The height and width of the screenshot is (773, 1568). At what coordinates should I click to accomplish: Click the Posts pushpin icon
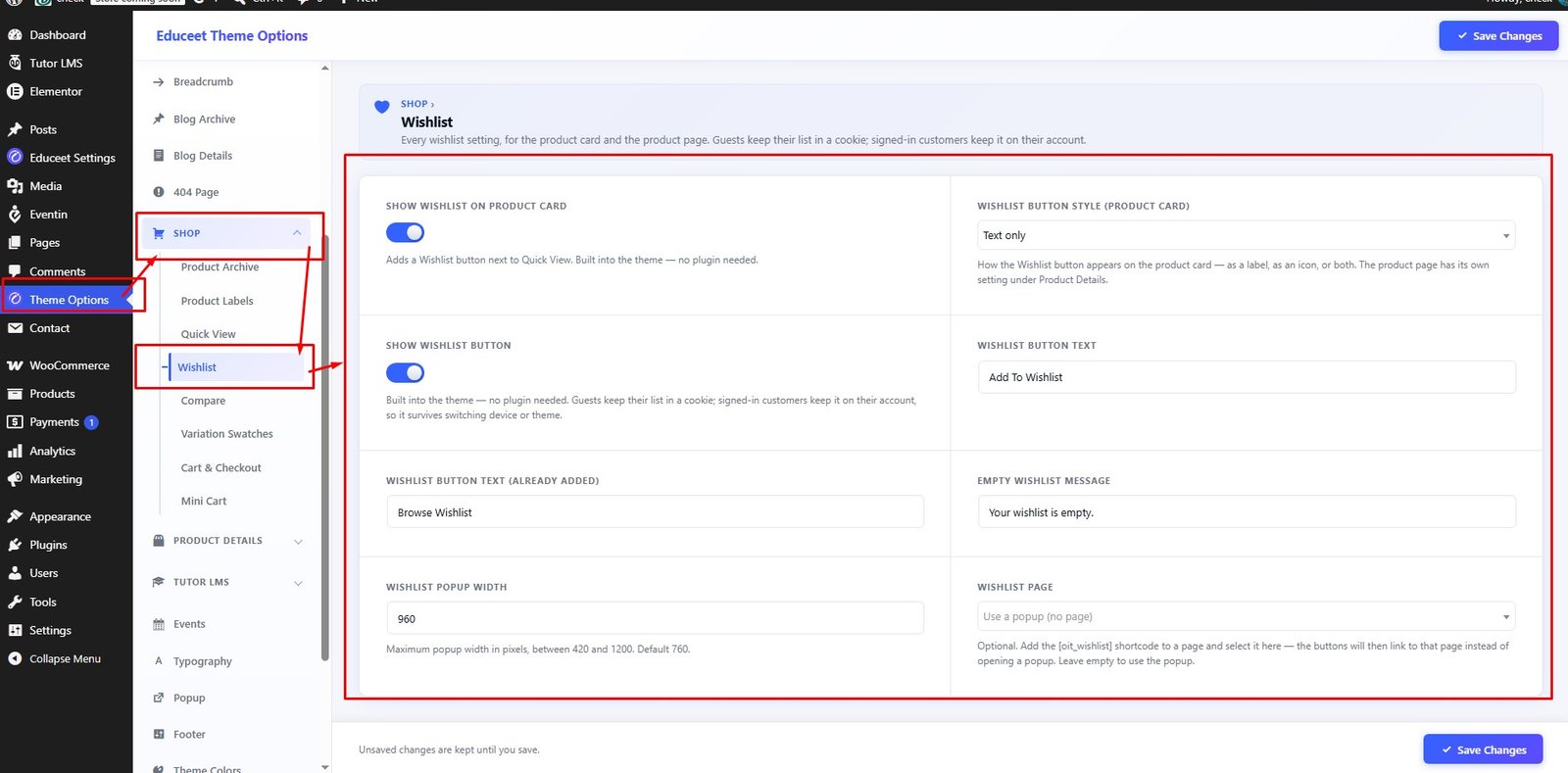click(15, 129)
